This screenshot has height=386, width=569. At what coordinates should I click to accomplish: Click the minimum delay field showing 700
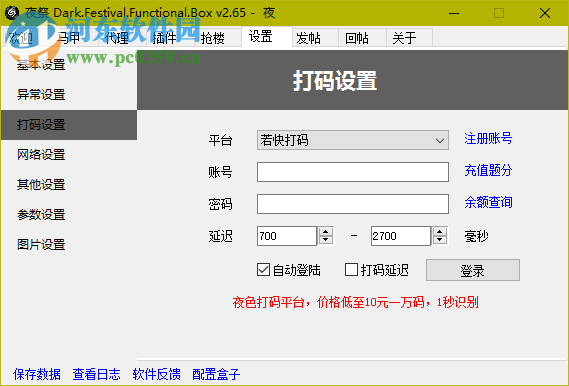point(287,236)
